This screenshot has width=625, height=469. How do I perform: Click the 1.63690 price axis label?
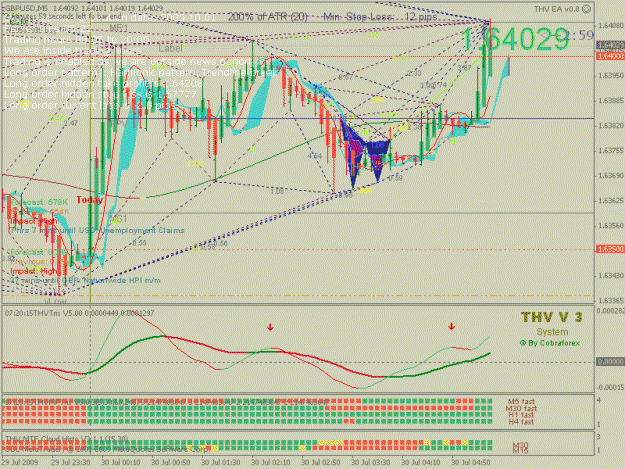coord(611,176)
